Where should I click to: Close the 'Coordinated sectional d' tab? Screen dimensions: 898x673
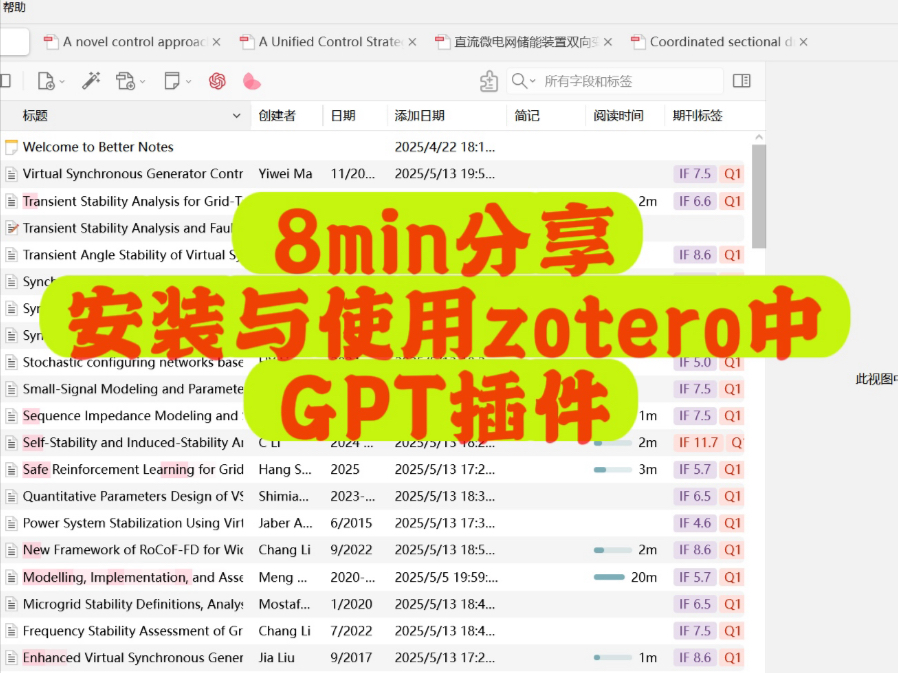coord(804,42)
